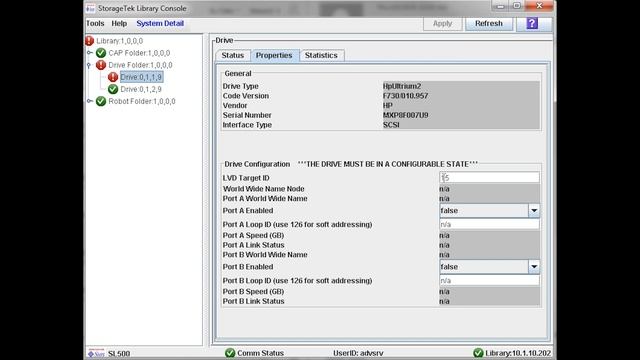Click the Comm Status green check icon
The width and height of the screenshot is (640, 360).
click(230, 353)
